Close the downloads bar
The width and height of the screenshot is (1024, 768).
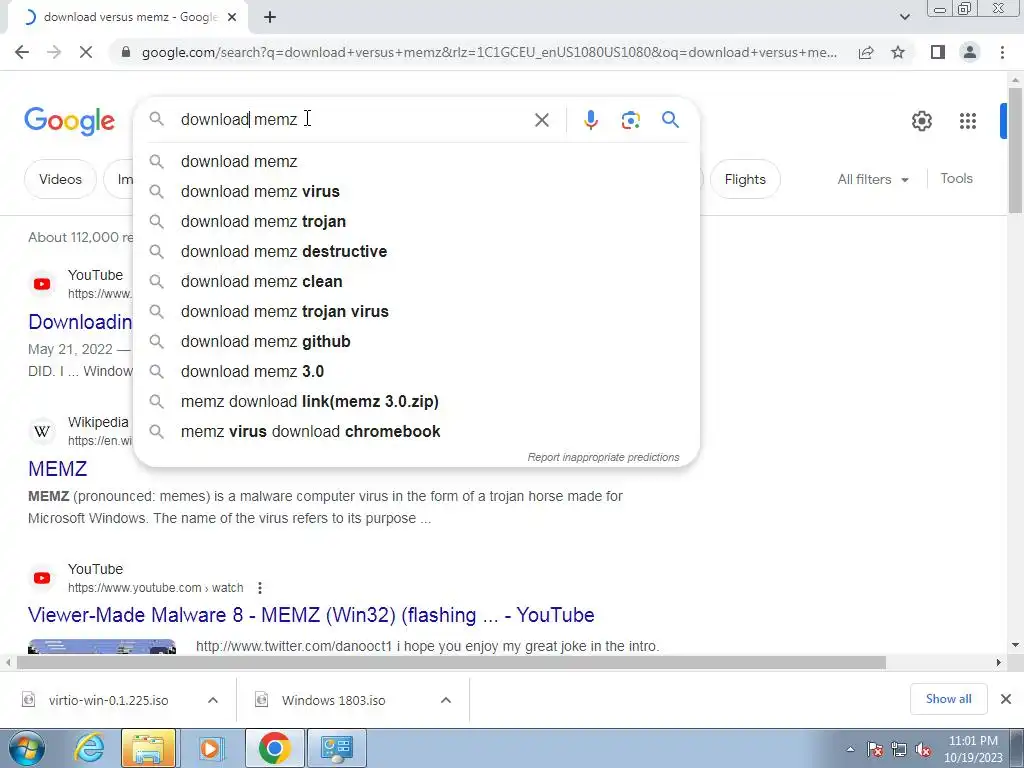(x=1006, y=699)
